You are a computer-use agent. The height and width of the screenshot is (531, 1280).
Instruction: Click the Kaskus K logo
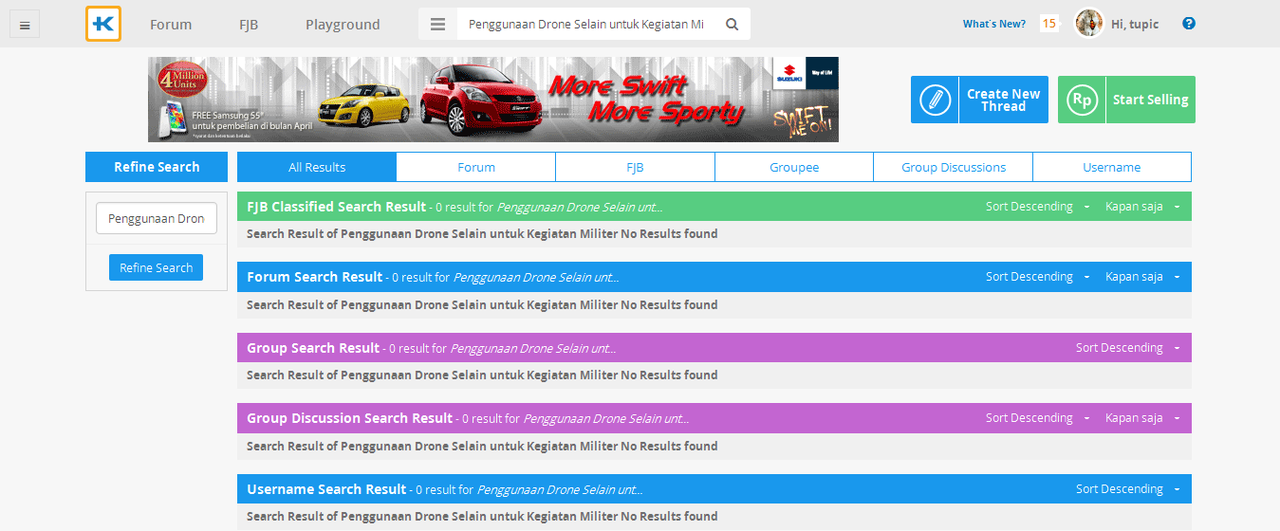(103, 24)
